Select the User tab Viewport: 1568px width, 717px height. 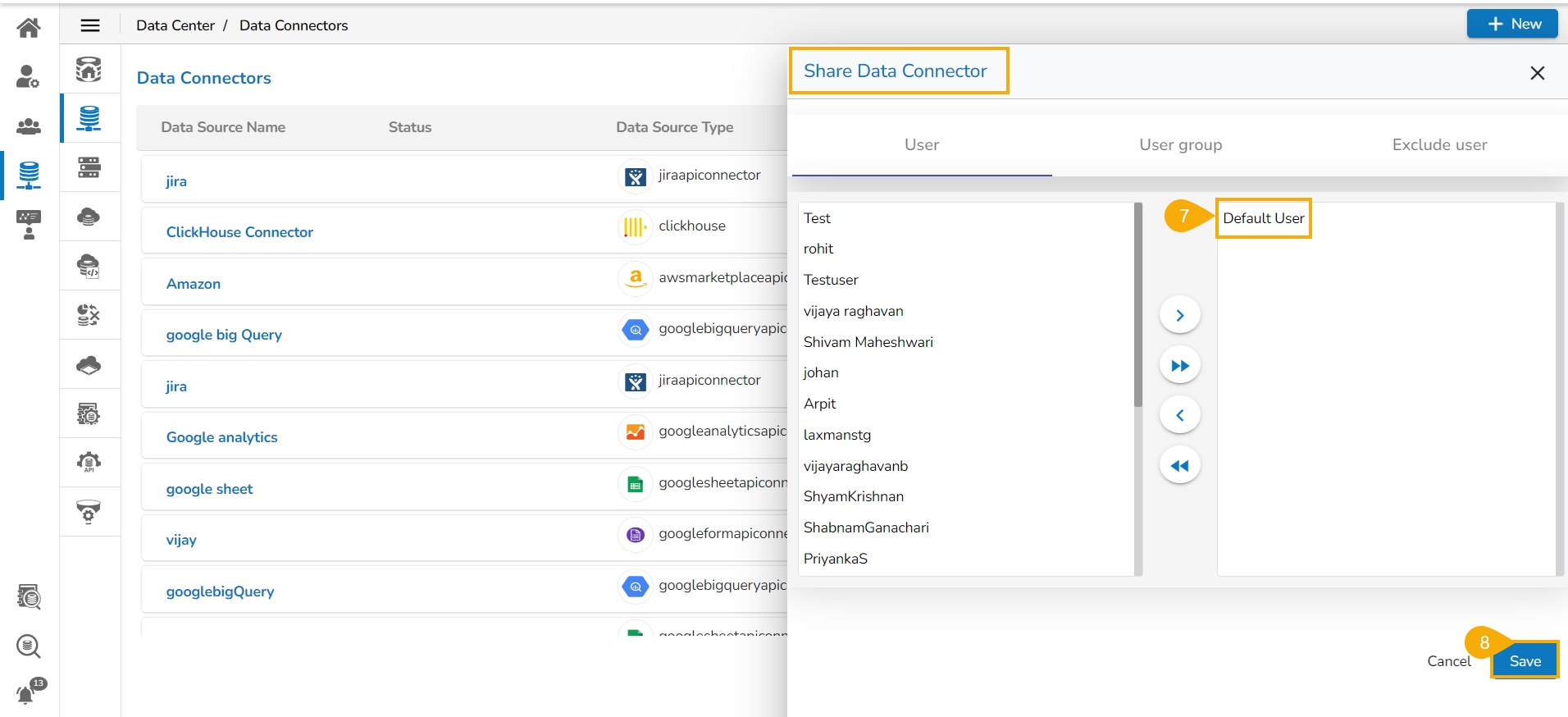(922, 145)
